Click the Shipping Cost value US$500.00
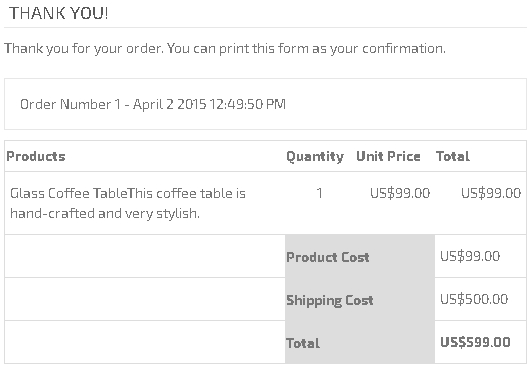The width and height of the screenshot is (531, 367). click(474, 299)
